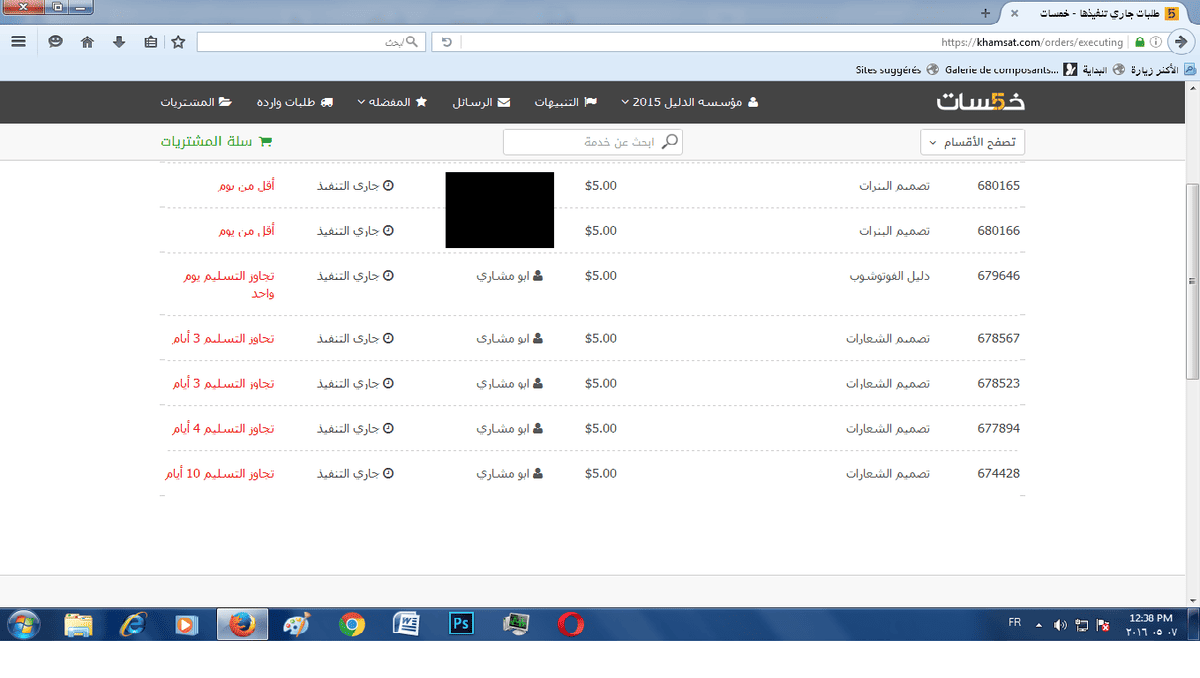Click تجاوز التسليم 4 أيام status text

click(222, 428)
